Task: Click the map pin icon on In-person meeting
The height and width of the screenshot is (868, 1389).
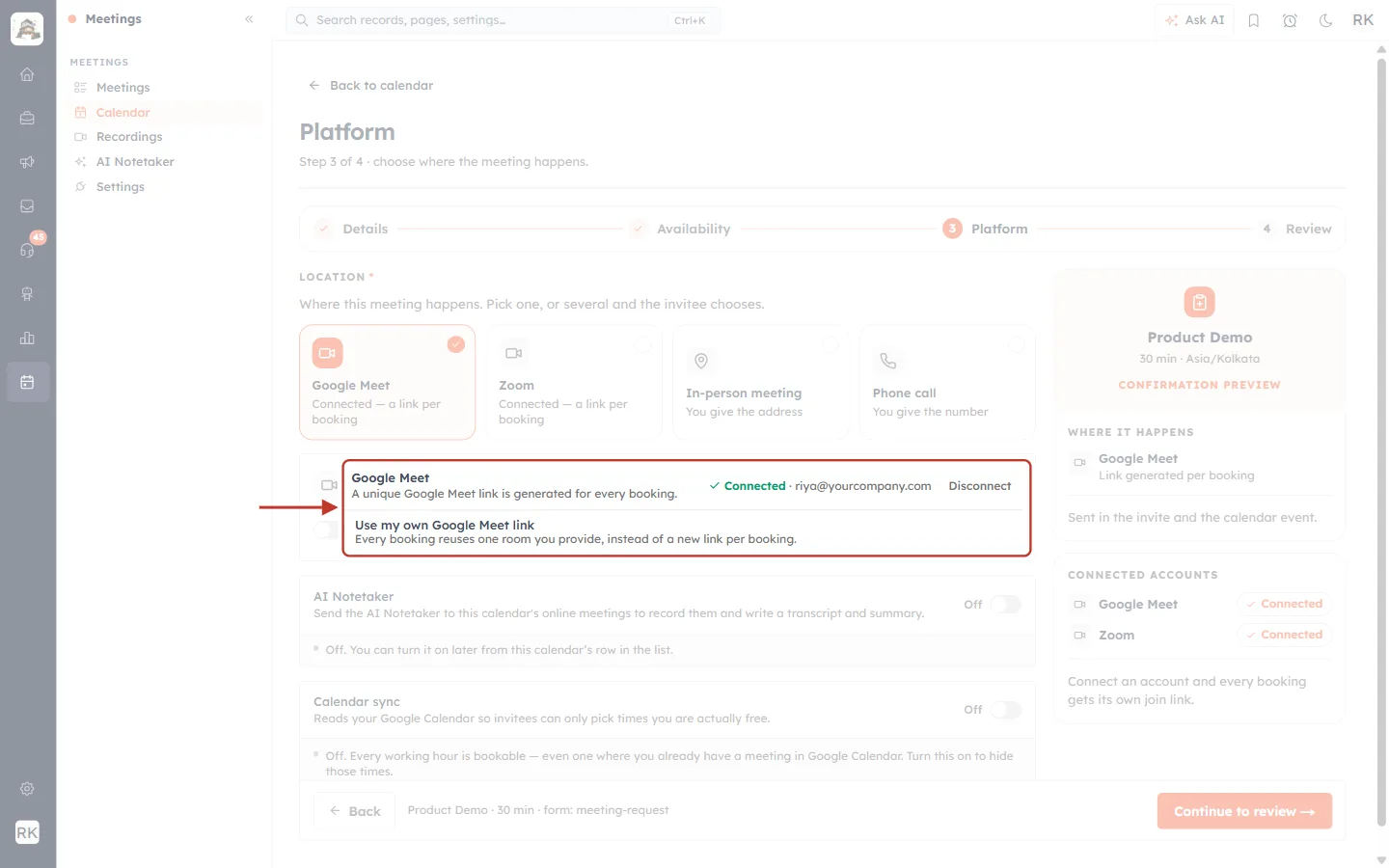Action: [x=701, y=361]
